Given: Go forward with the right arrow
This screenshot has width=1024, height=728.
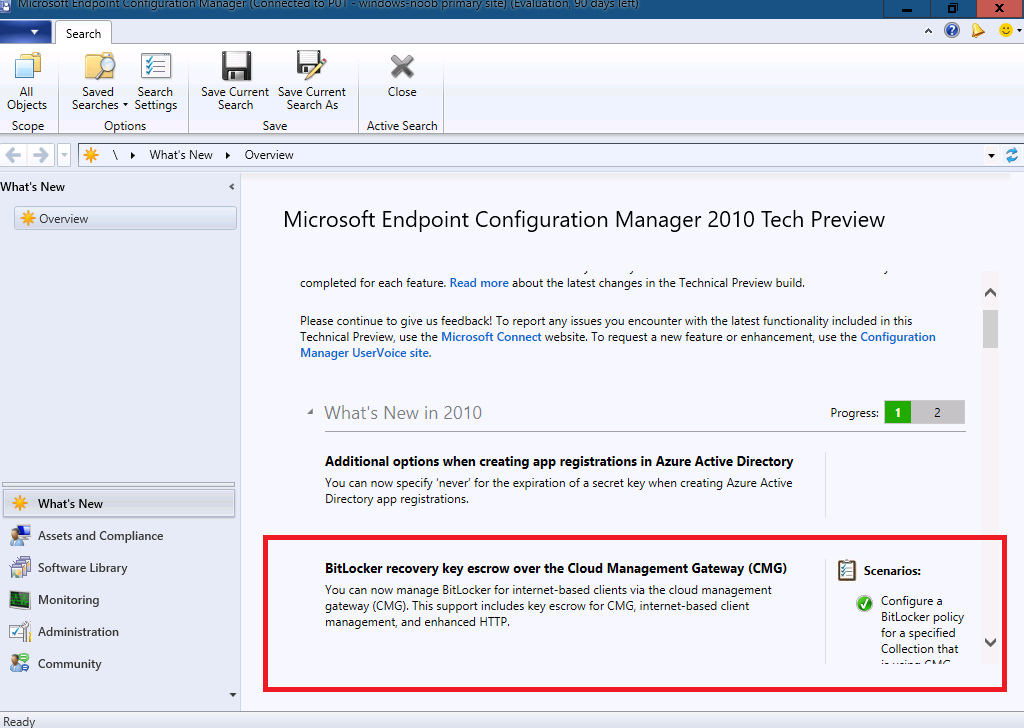Looking at the screenshot, I should [40, 155].
